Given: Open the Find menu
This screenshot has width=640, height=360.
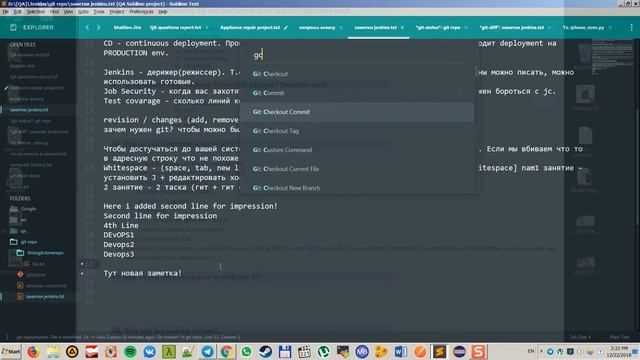Looking at the screenshot, I should click(x=54, y=12).
